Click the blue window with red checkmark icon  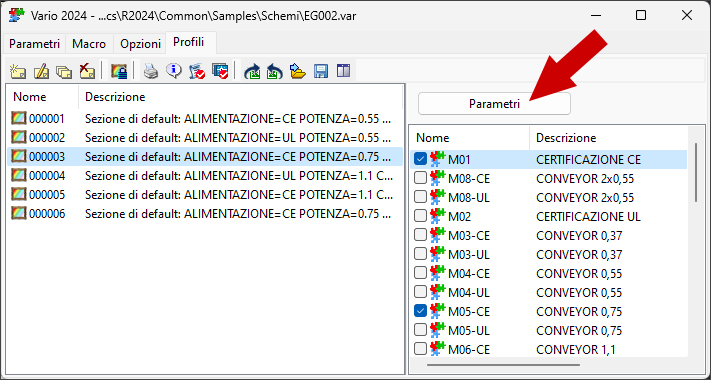220,71
